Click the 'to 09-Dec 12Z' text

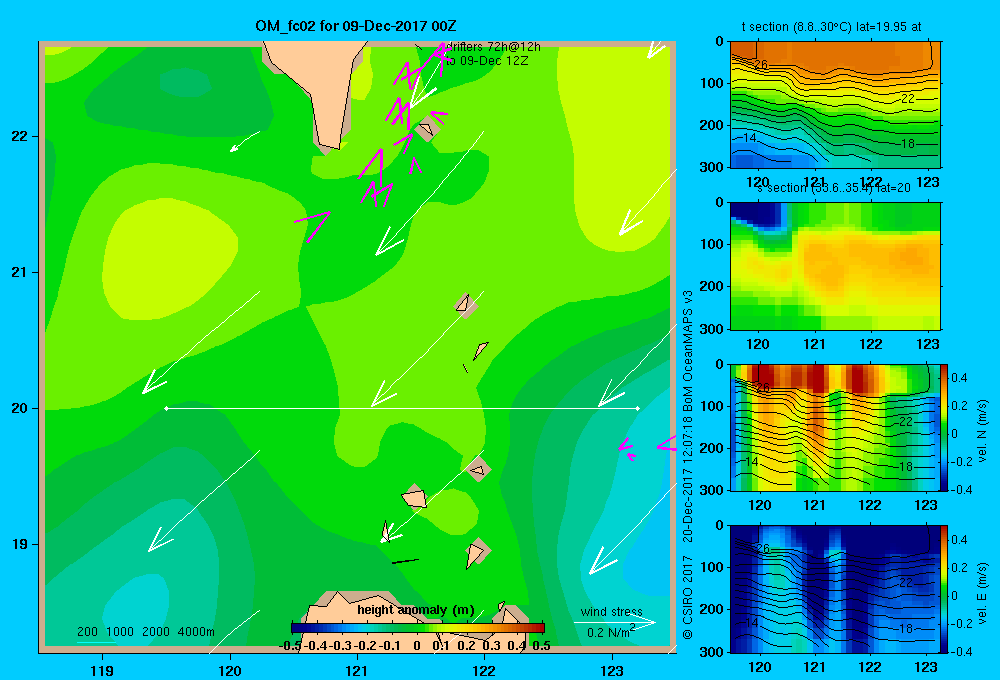[x=487, y=61]
